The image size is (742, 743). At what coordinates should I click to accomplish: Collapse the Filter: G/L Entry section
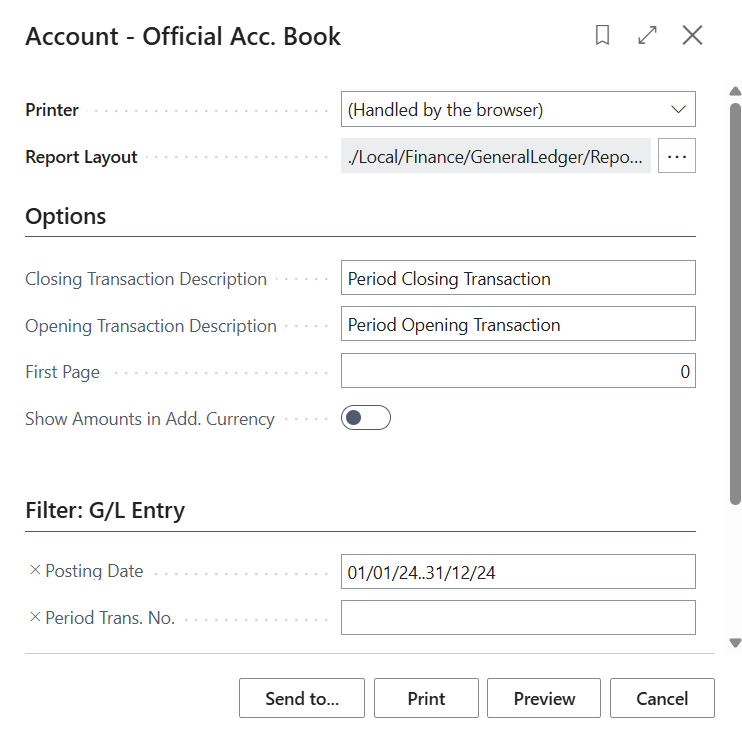click(x=105, y=511)
